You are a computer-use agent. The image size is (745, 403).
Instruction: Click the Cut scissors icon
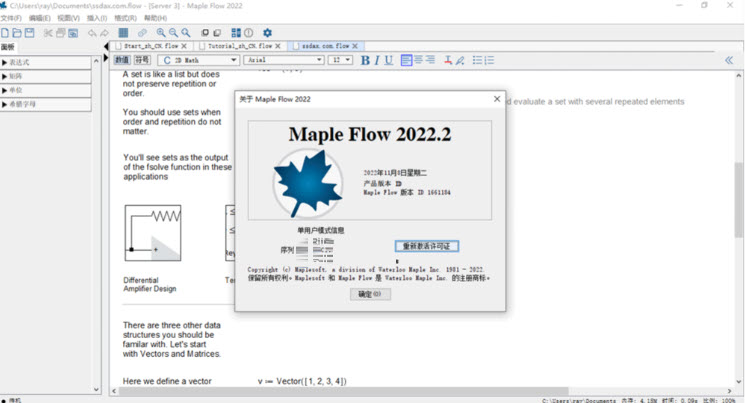coord(48,33)
